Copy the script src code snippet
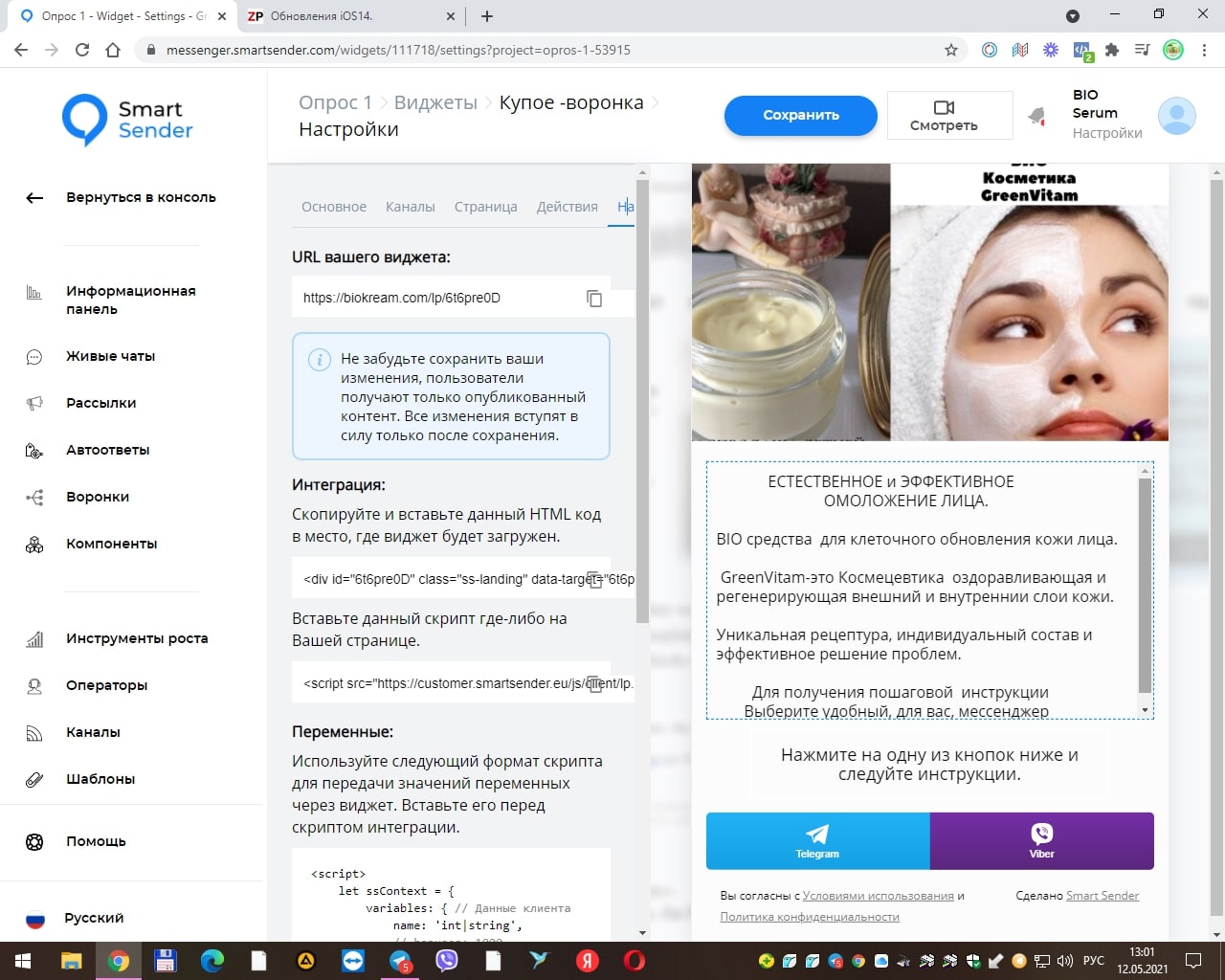The height and width of the screenshot is (980, 1225). click(594, 683)
